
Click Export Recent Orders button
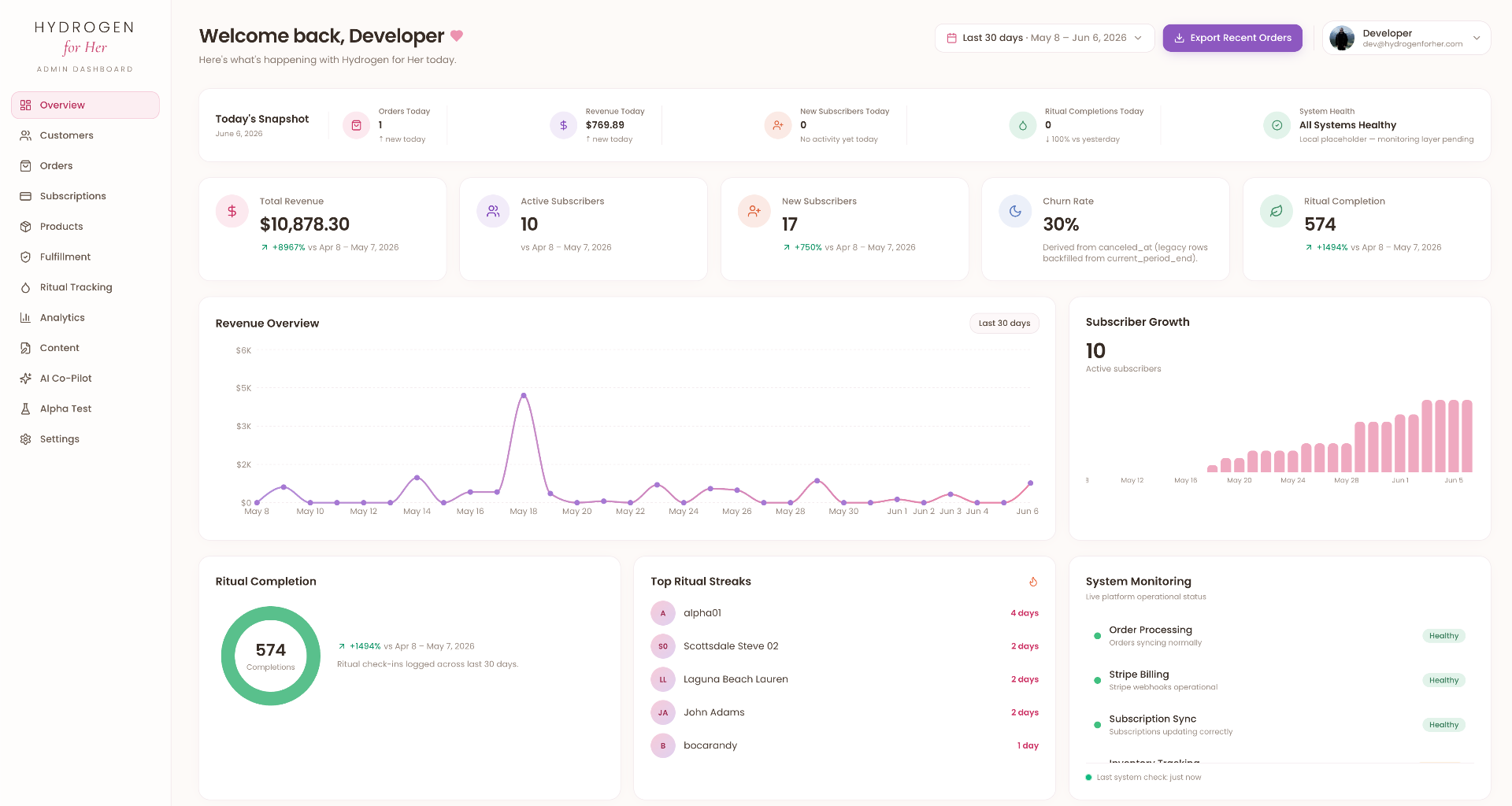click(1232, 38)
